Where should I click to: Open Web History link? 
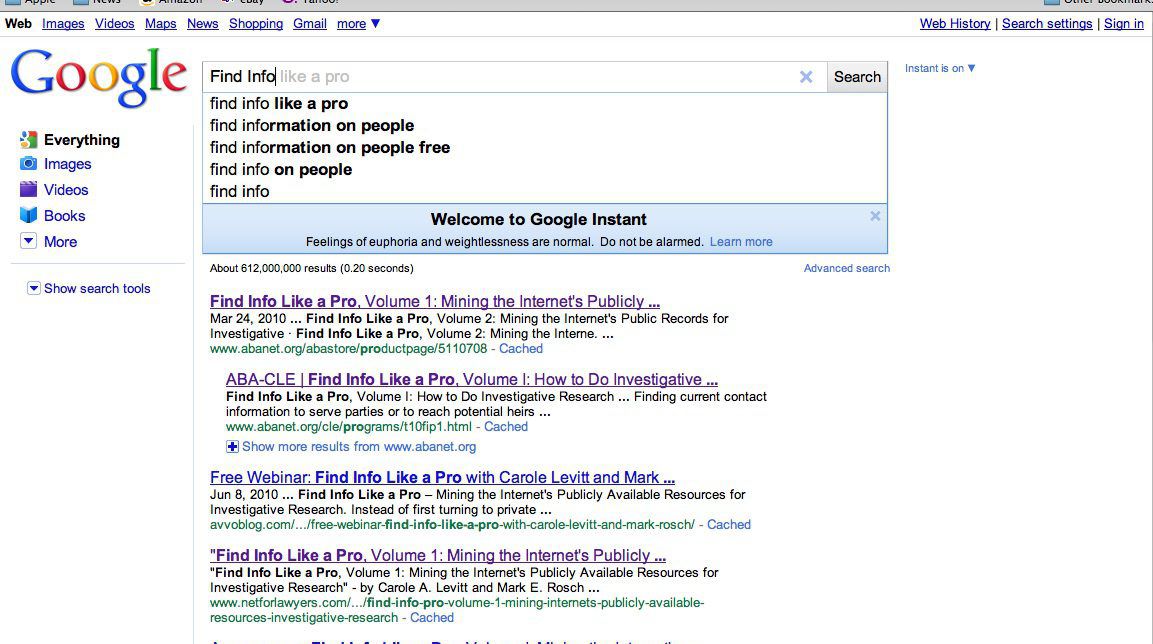[x=955, y=24]
